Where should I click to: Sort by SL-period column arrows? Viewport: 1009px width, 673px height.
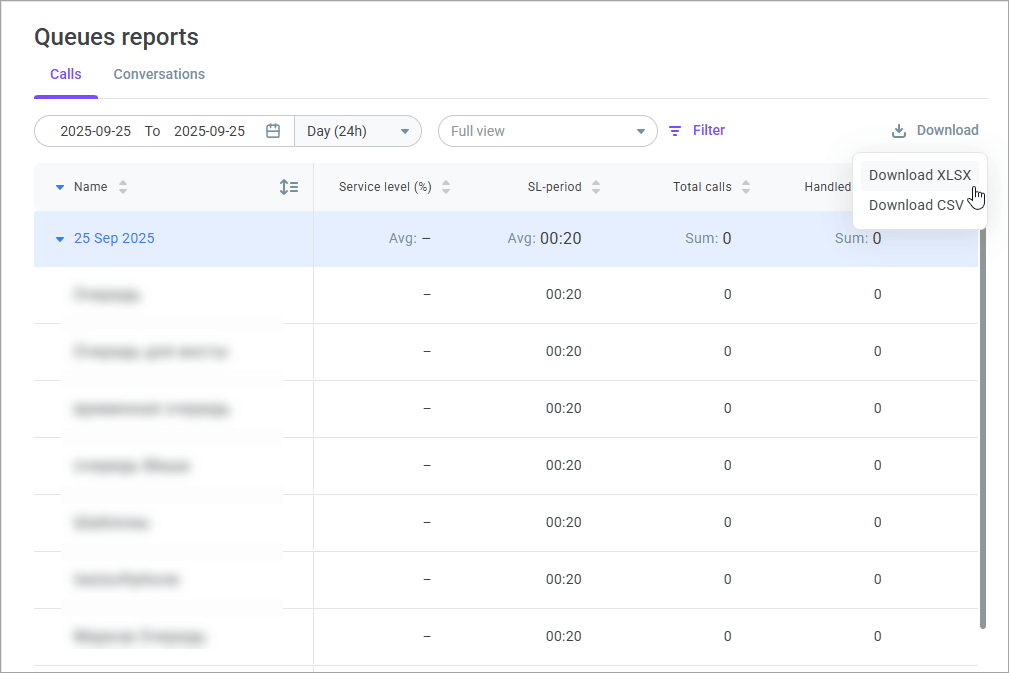pos(596,187)
